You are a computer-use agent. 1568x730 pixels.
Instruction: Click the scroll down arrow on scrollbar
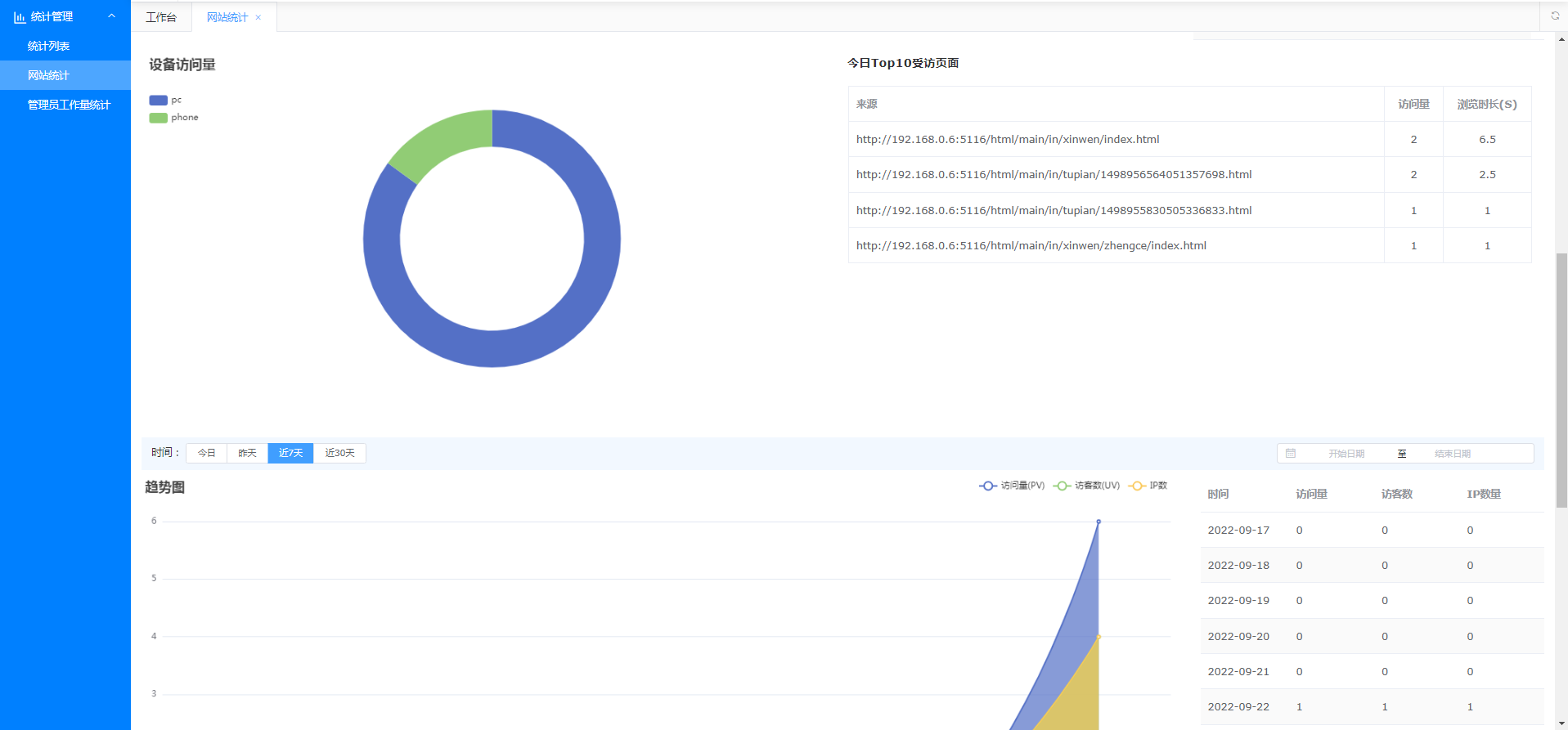point(1561,723)
